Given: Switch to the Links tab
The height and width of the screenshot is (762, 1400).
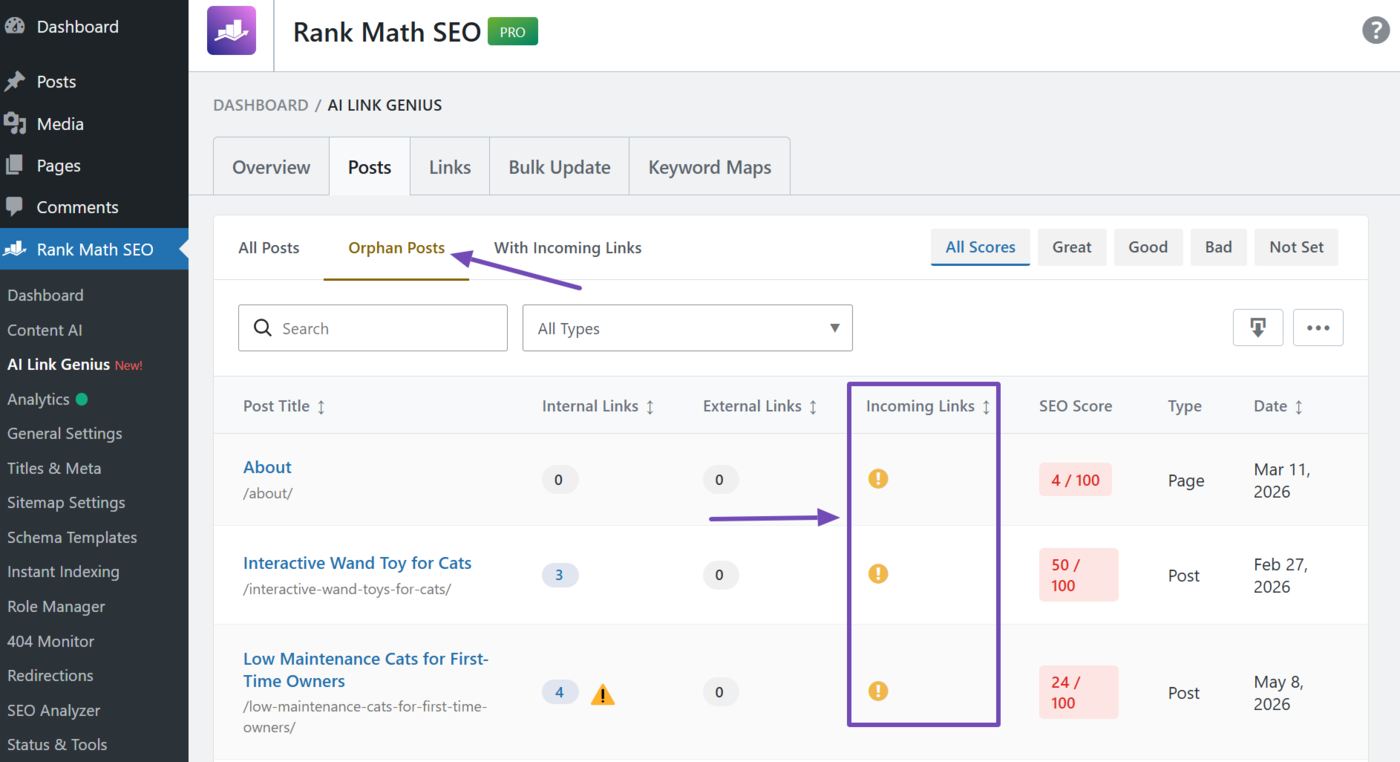Looking at the screenshot, I should [x=450, y=167].
